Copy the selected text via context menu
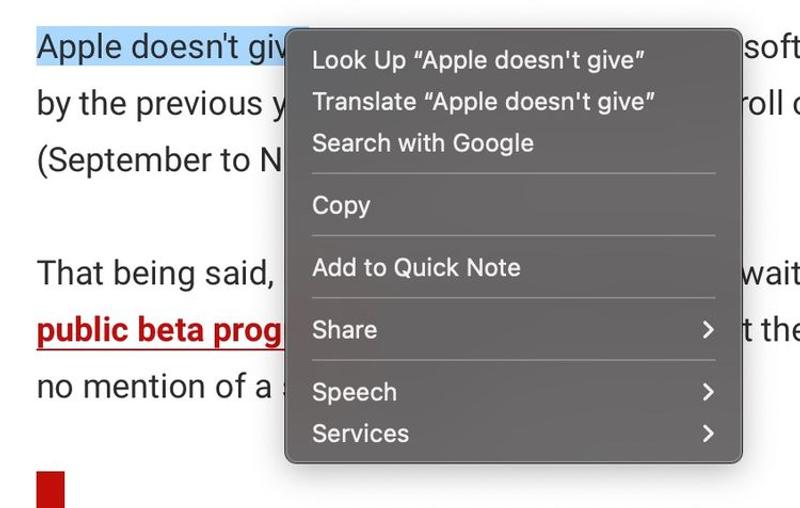 point(341,205)
